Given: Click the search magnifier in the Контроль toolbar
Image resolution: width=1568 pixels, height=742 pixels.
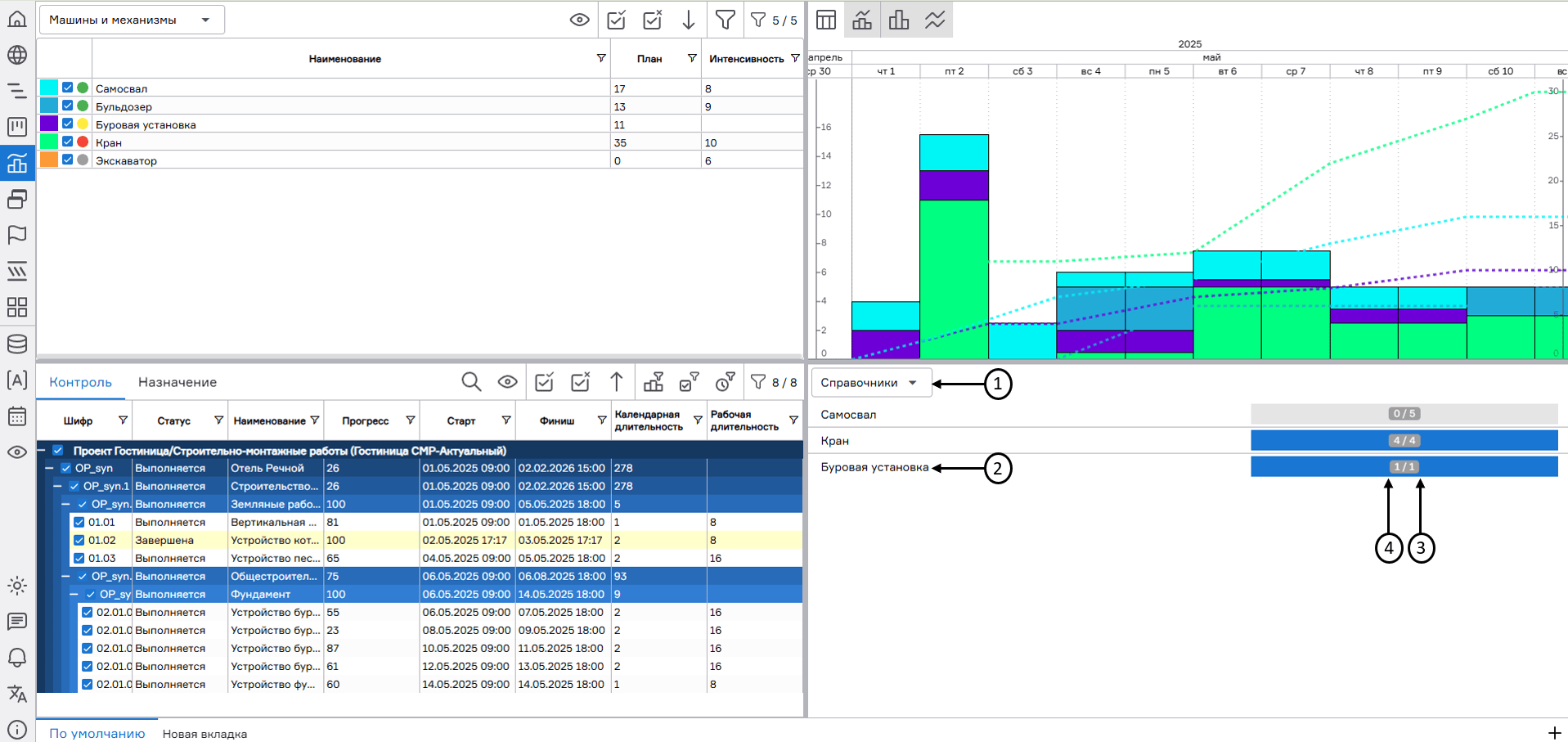Looking at the screenshot, I should pyautogui.click(x=471, y=382).
